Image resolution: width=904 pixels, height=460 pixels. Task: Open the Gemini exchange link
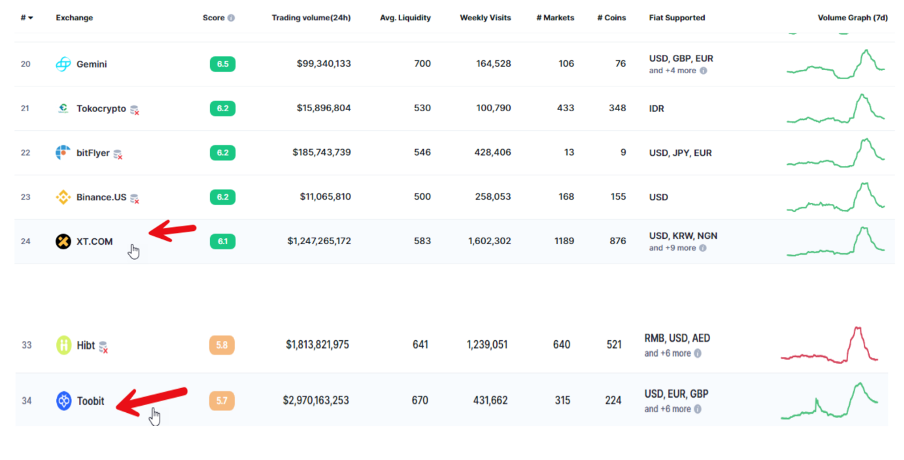[x=92, y=64]
